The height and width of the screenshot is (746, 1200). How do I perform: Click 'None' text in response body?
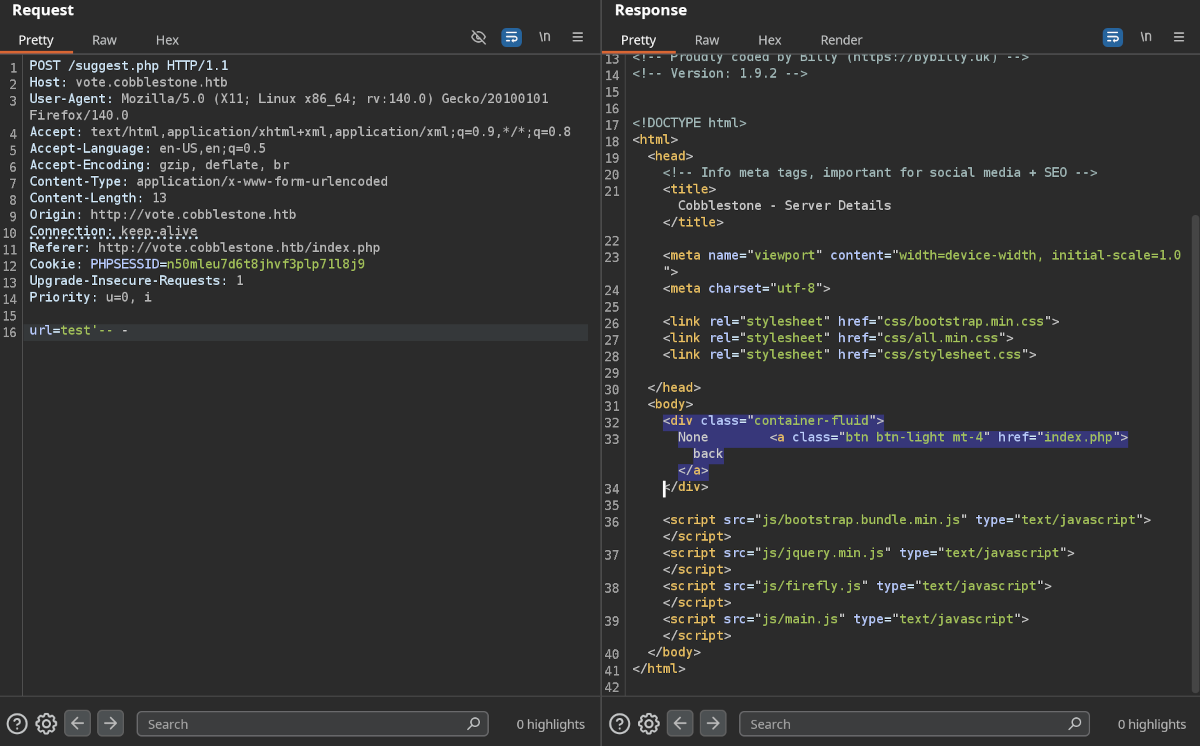coord(693,437)
